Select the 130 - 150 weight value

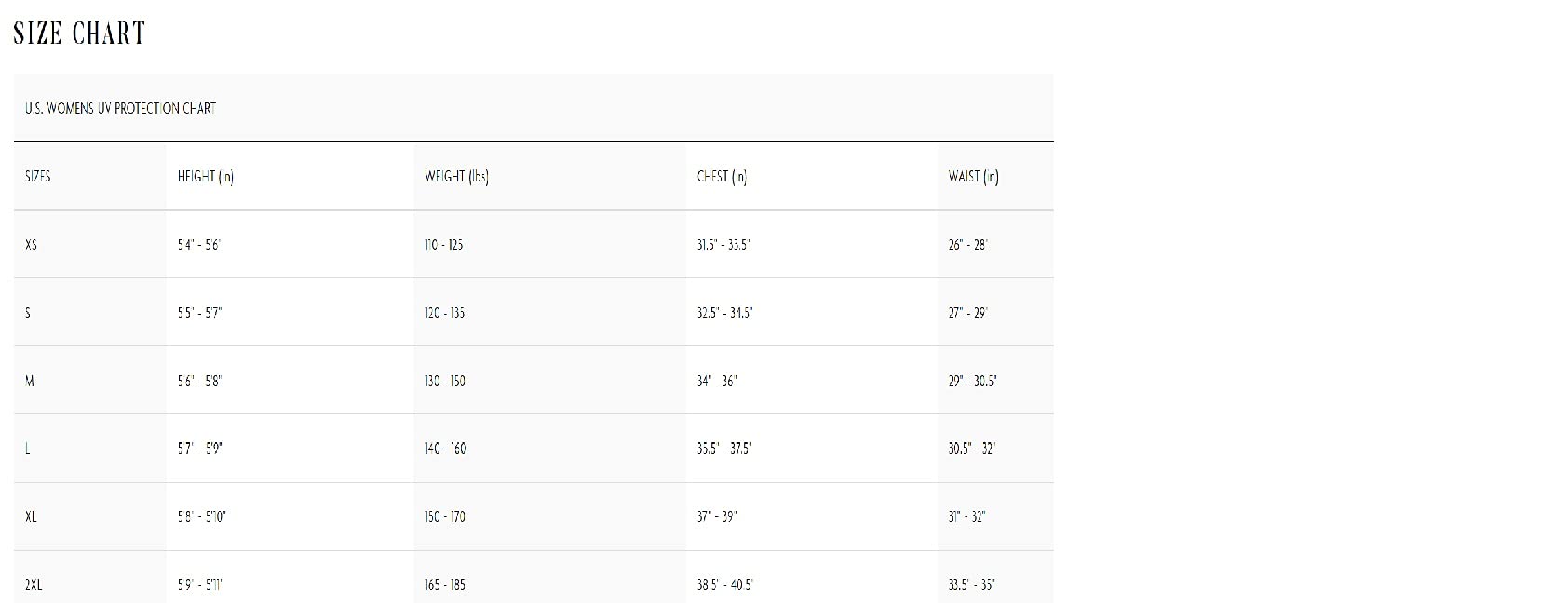[x=445, y=381]
